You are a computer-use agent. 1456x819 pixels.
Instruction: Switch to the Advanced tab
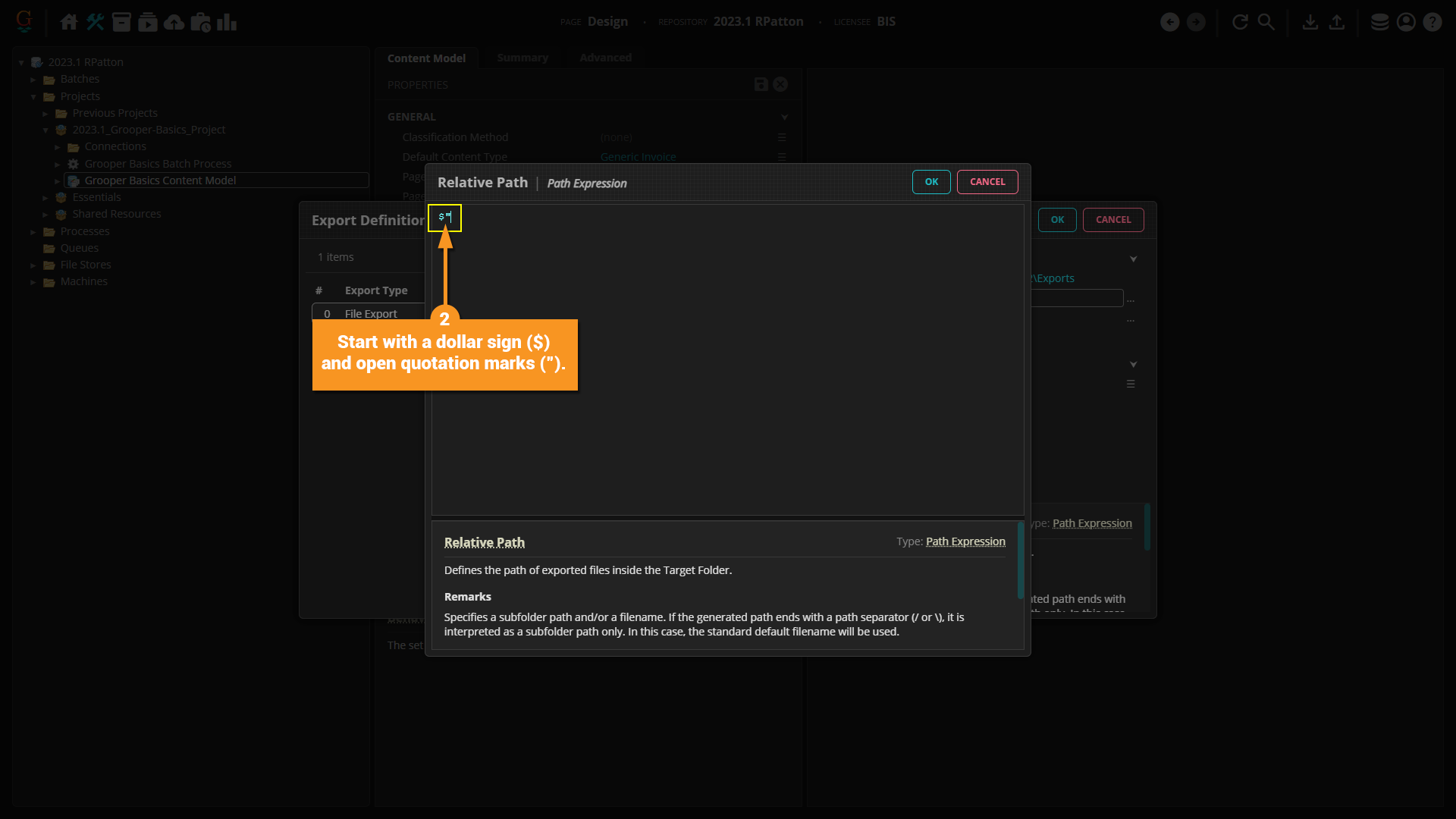(x=605, y=58)
